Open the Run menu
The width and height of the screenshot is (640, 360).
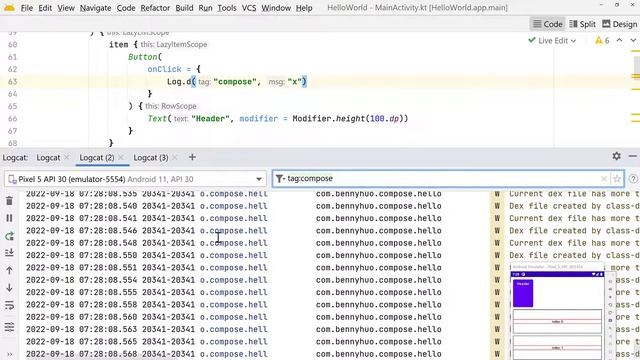(205, 8)
